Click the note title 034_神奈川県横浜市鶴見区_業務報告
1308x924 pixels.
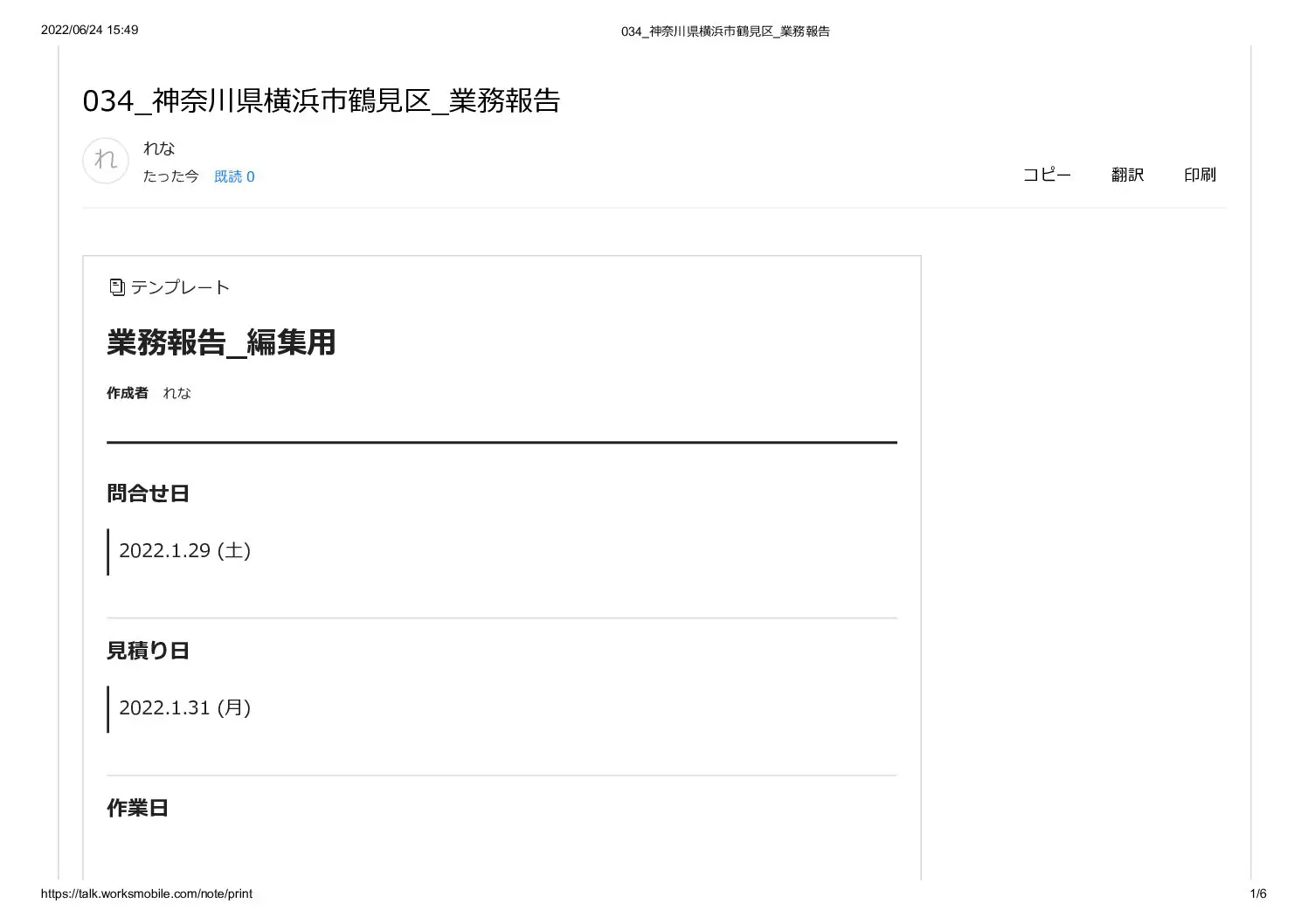click(x=322, y=101)
